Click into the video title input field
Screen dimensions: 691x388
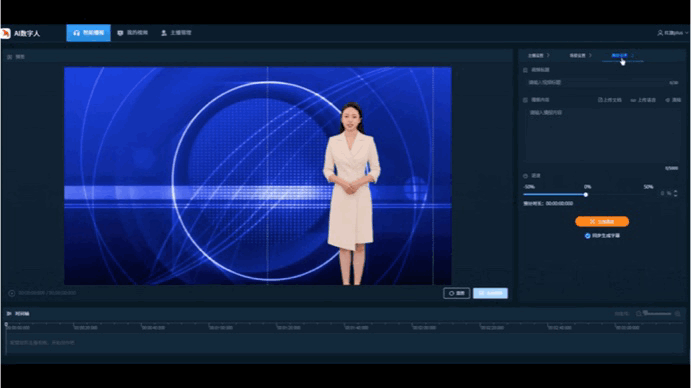pyautogui.click(x=602, y=82)
